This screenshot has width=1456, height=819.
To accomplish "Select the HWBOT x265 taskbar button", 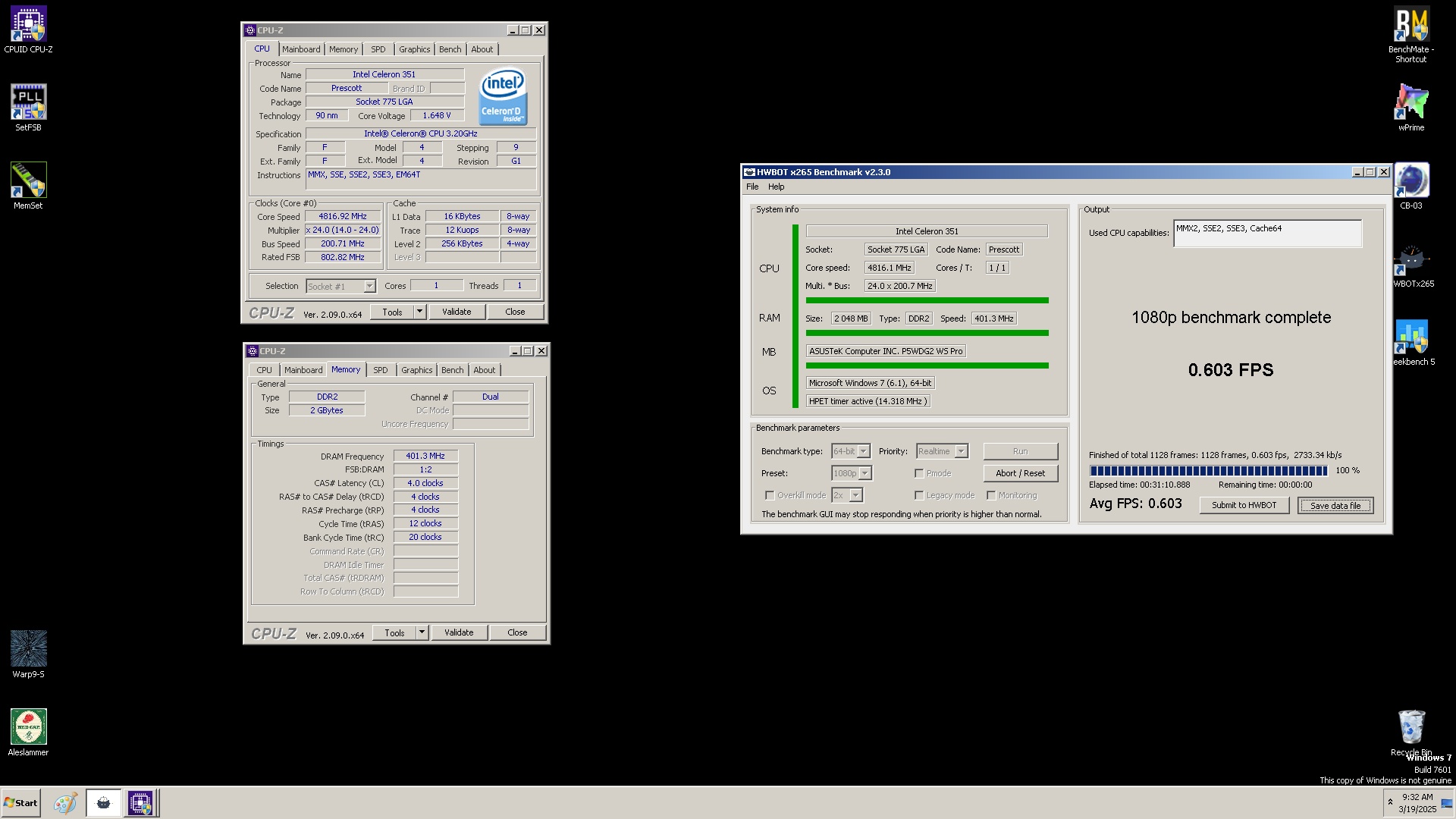I will (103, 803).
